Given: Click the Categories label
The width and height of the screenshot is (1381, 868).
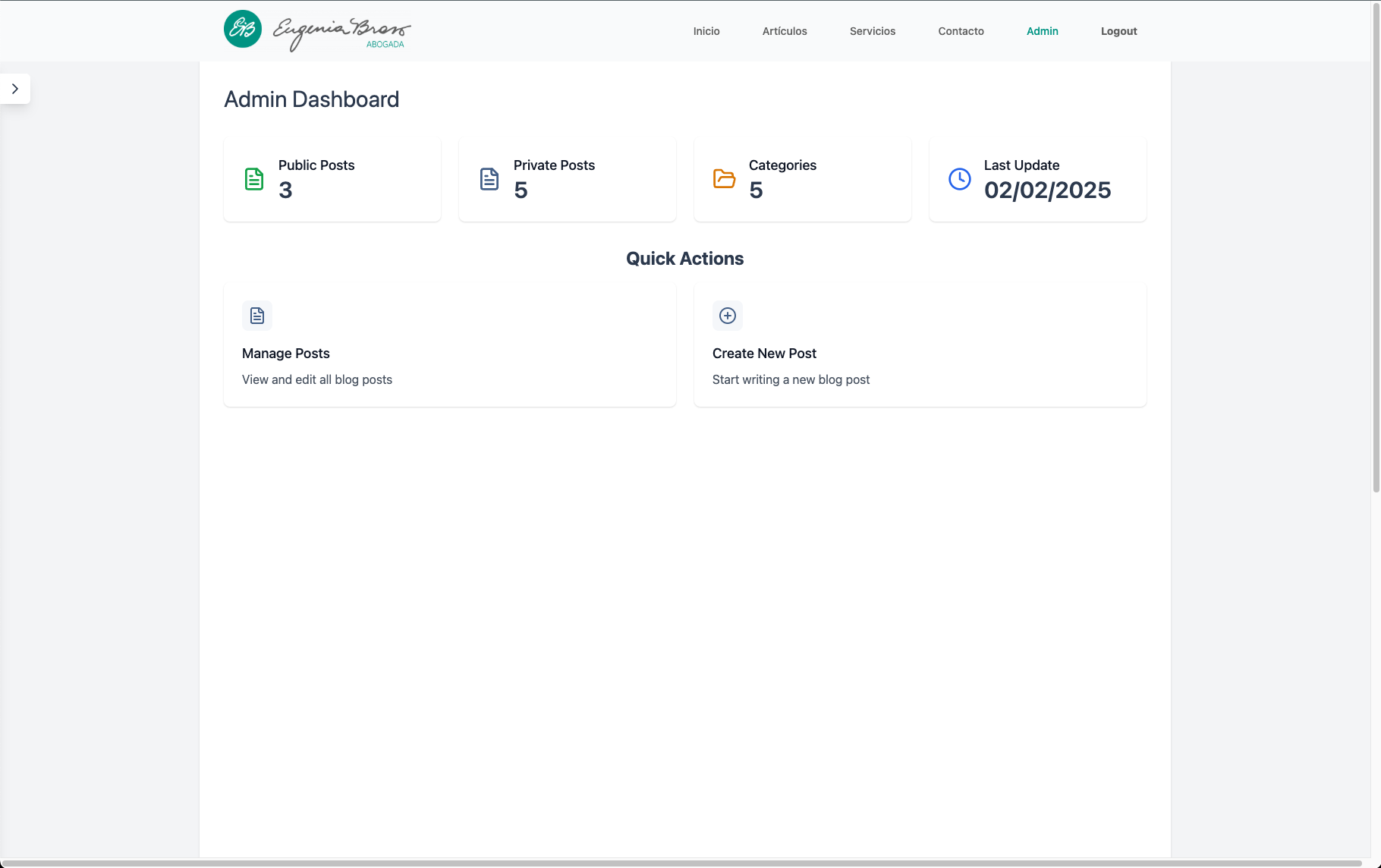Looking at the screenshot, I should click(782, 165).
